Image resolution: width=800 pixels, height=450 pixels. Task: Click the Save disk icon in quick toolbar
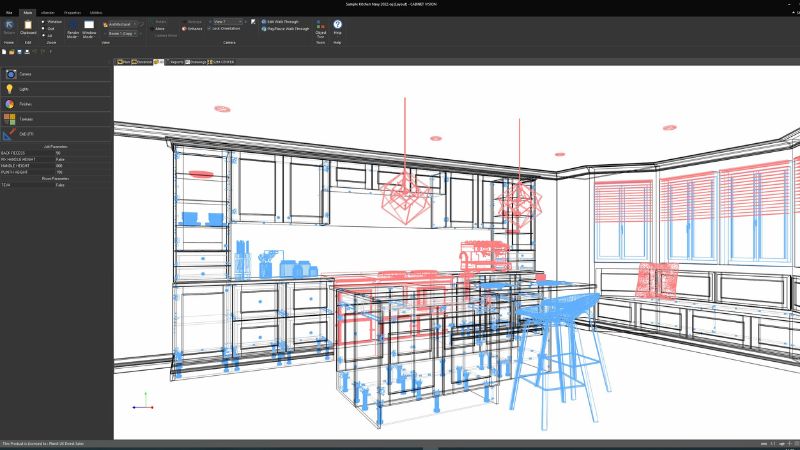tap(19, 52)
